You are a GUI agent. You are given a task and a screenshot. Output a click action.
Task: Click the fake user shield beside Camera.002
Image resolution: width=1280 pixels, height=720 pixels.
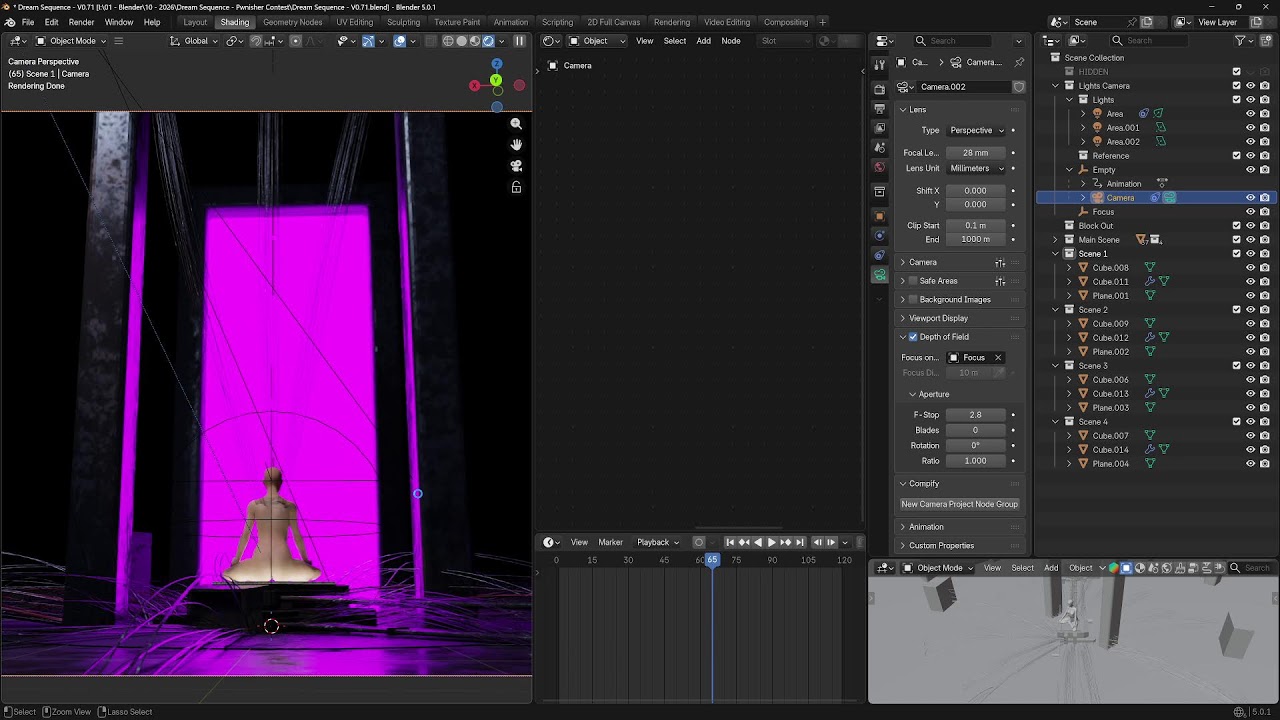[1019, 87]
